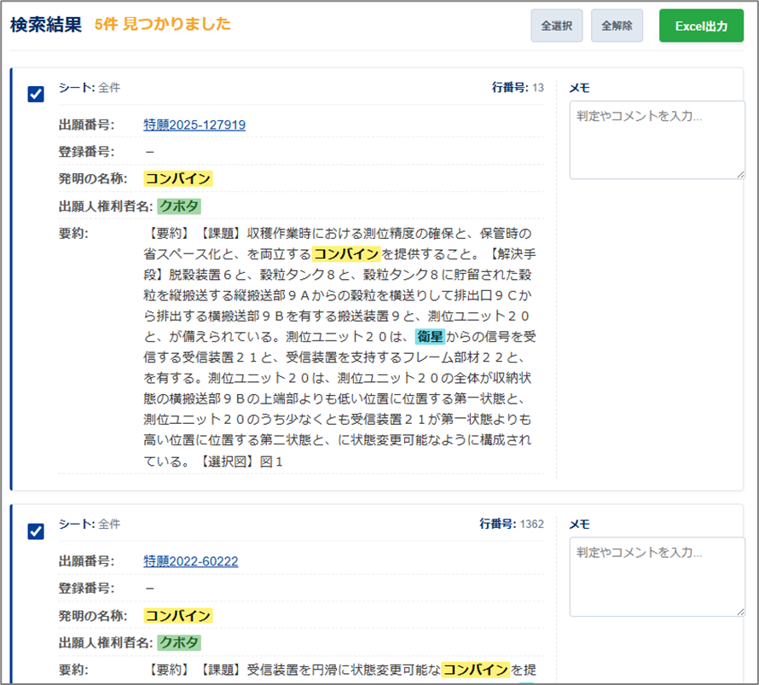Open application link 特願2025-127919
The image size is (759, 685).
click(x=195, y=125)
